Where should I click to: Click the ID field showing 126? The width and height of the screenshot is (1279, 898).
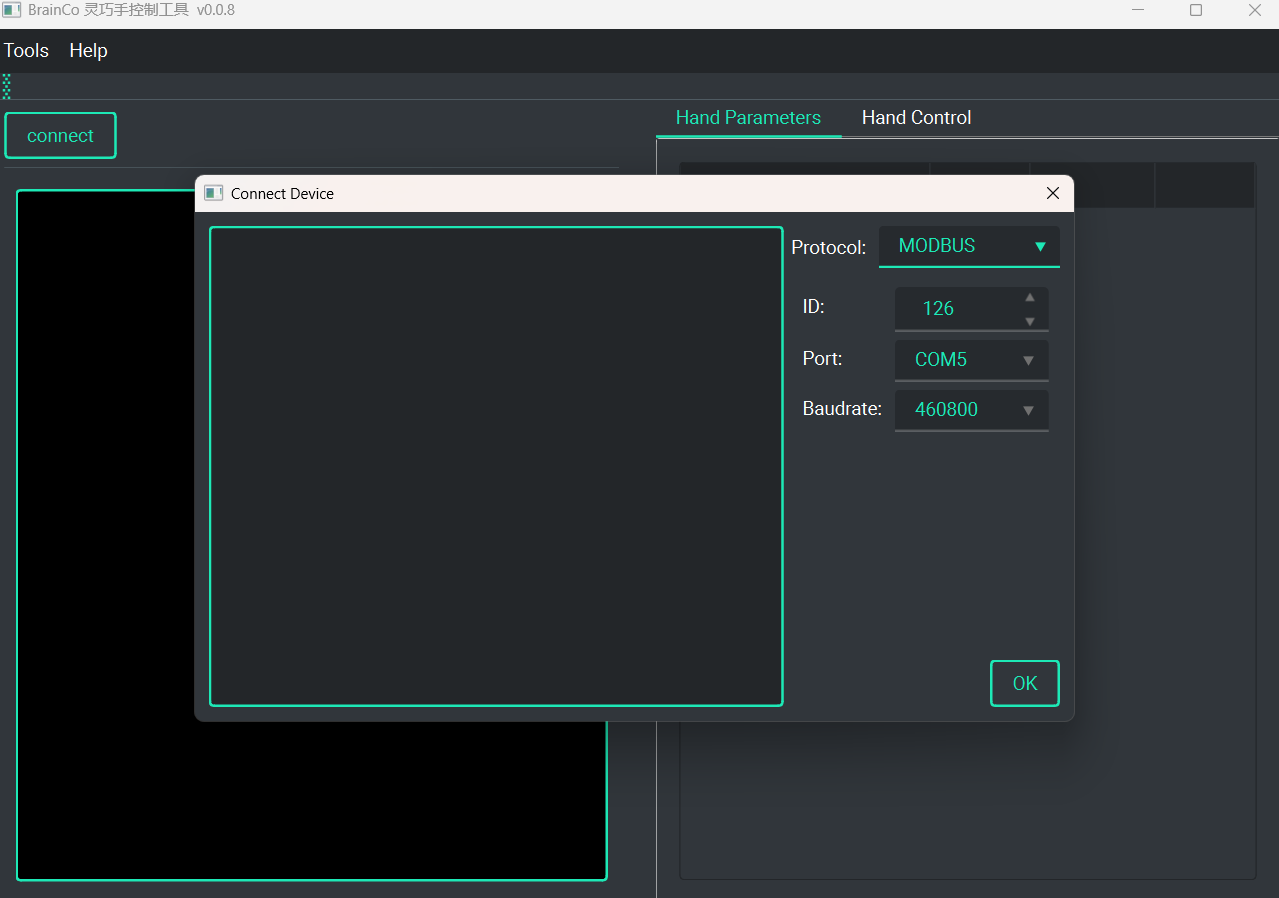pos(950,309)
